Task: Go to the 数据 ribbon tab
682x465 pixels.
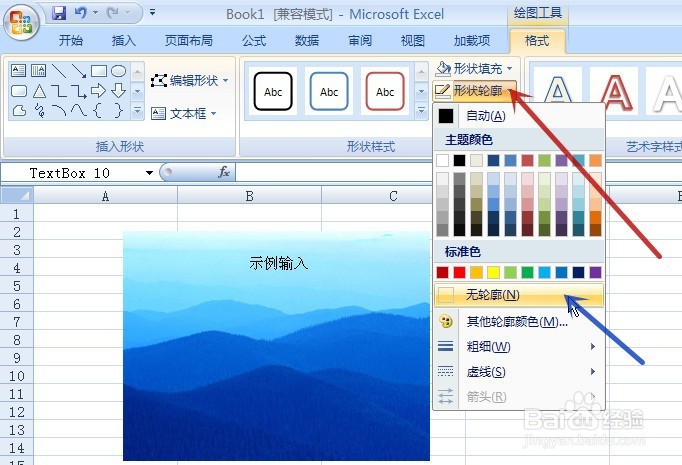Action: coord(307,40)
